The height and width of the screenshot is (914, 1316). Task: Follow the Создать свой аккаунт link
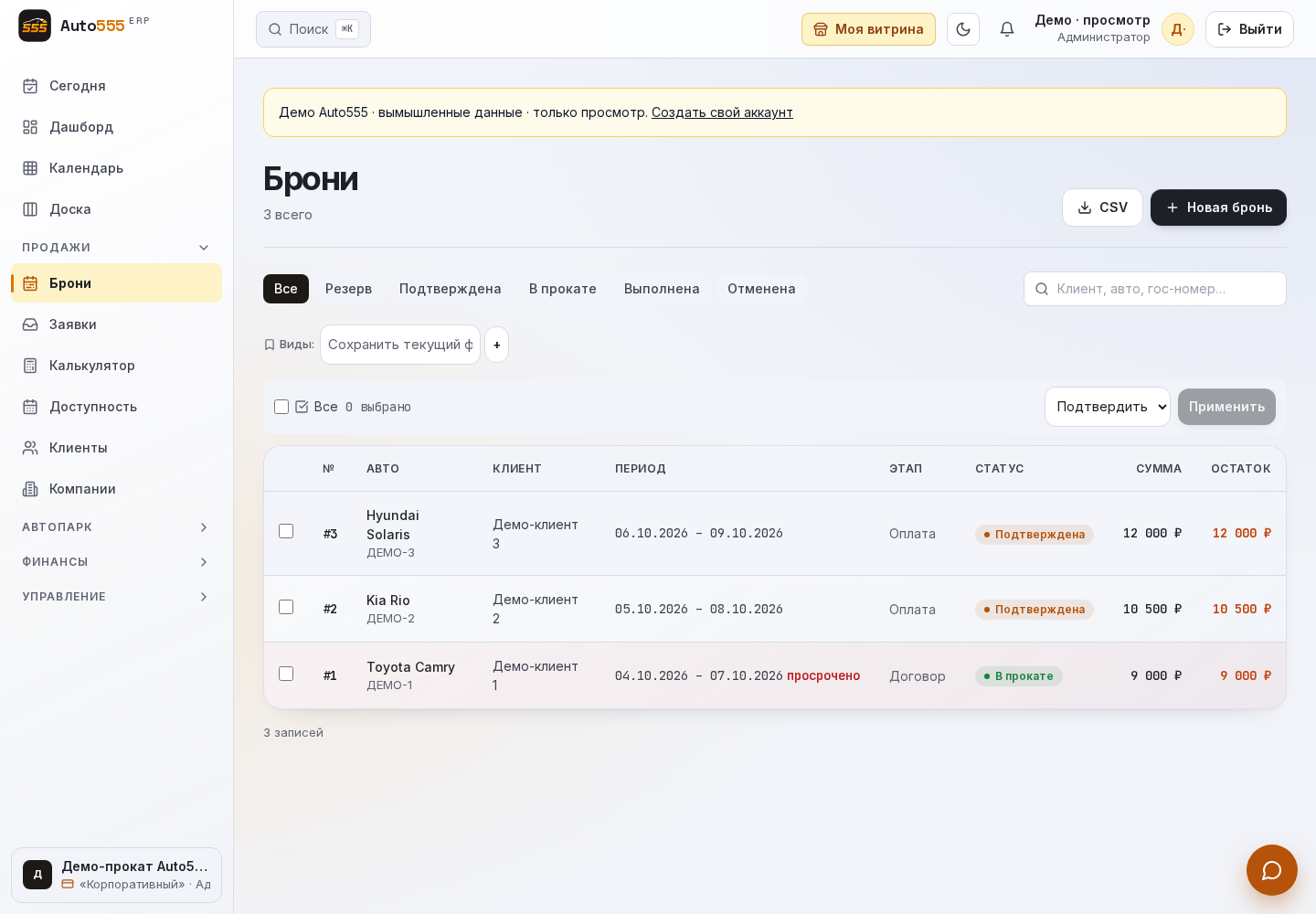pyautogui.click(x=722, y=112)
